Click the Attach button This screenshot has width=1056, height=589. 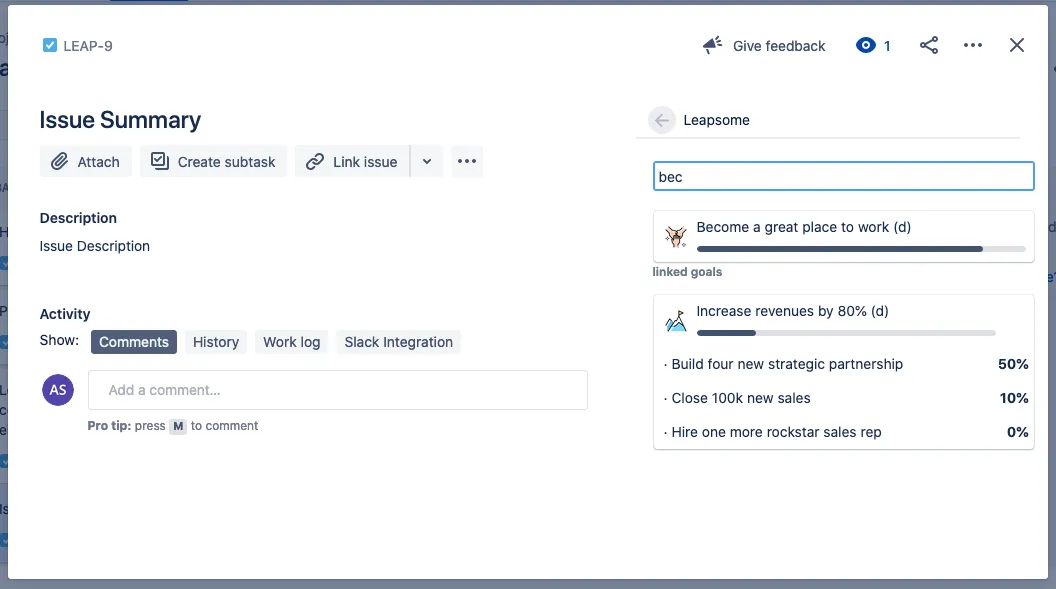pos(86,162)
